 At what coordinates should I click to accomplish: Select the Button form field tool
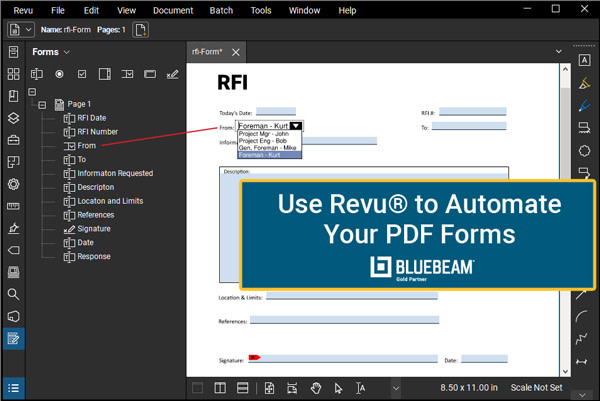(x=150, y=74)
